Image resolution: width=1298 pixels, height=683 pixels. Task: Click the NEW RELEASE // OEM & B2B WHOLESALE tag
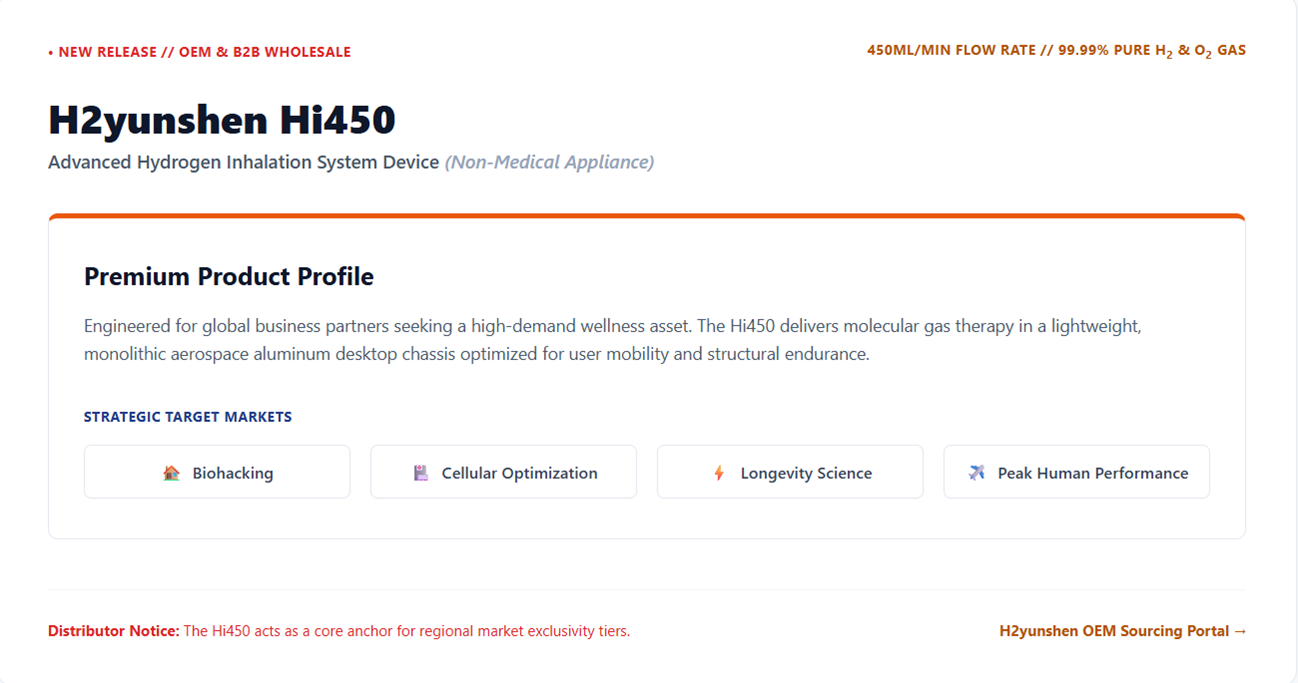[x=200, y=52]
